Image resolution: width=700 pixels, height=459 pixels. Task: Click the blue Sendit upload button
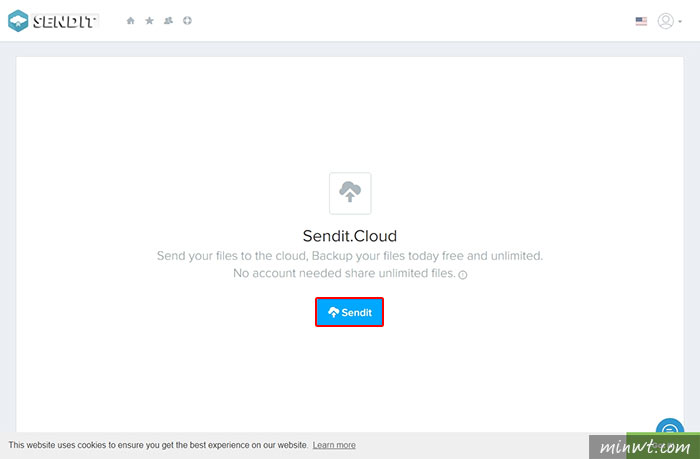pyautogui.click(x=349, y=312)
